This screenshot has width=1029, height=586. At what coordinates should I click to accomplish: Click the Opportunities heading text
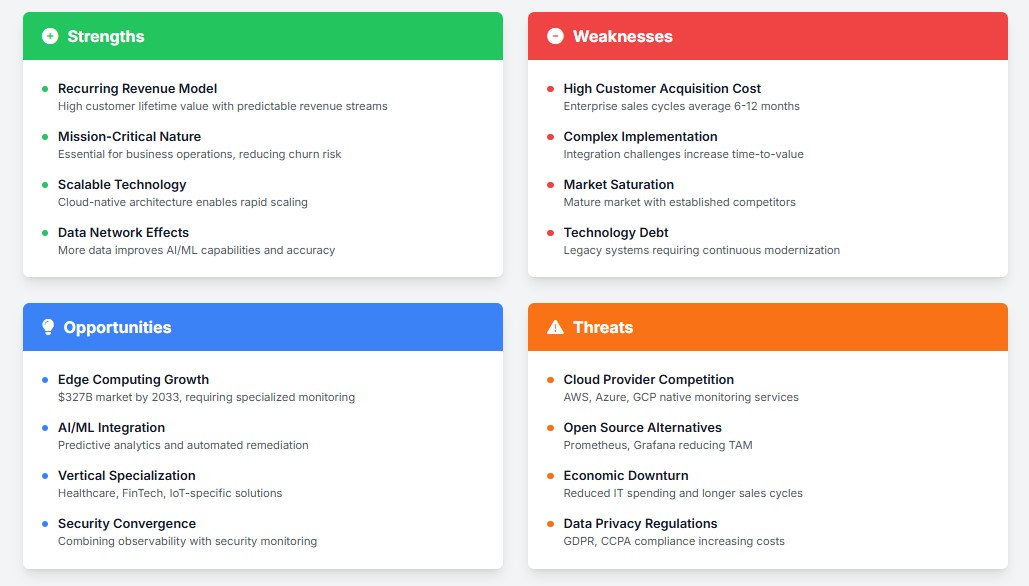(117, 327)
